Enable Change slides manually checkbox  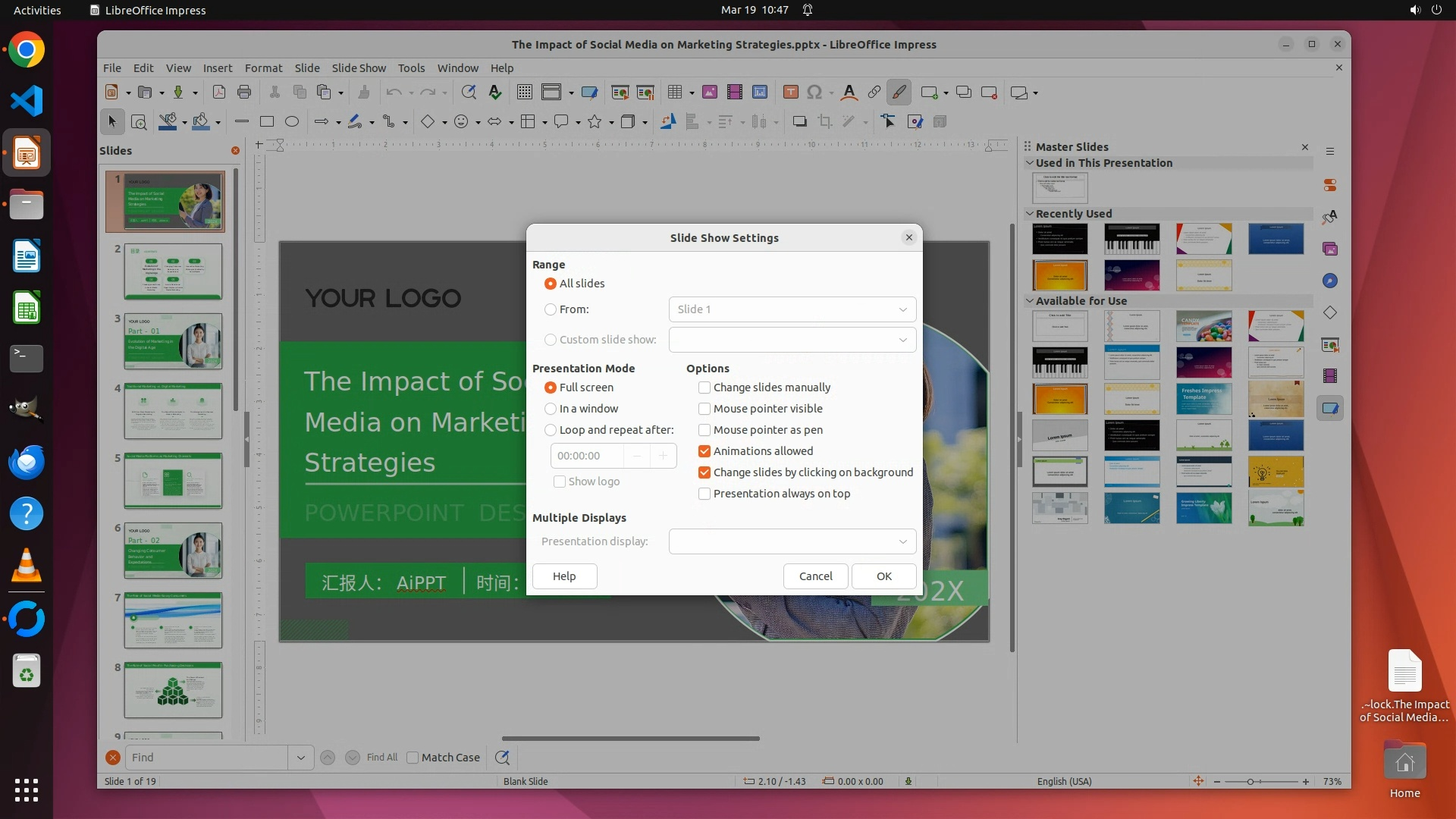point(704,388)
